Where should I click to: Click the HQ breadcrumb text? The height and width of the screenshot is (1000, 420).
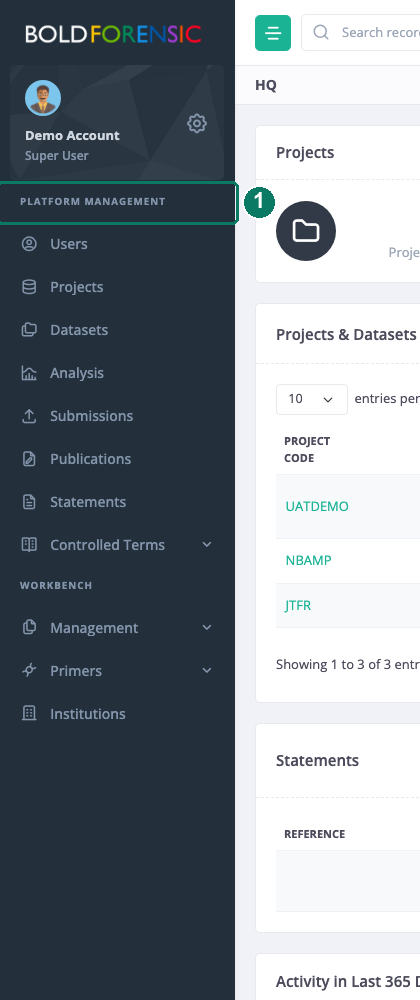(x=266, y=85)
